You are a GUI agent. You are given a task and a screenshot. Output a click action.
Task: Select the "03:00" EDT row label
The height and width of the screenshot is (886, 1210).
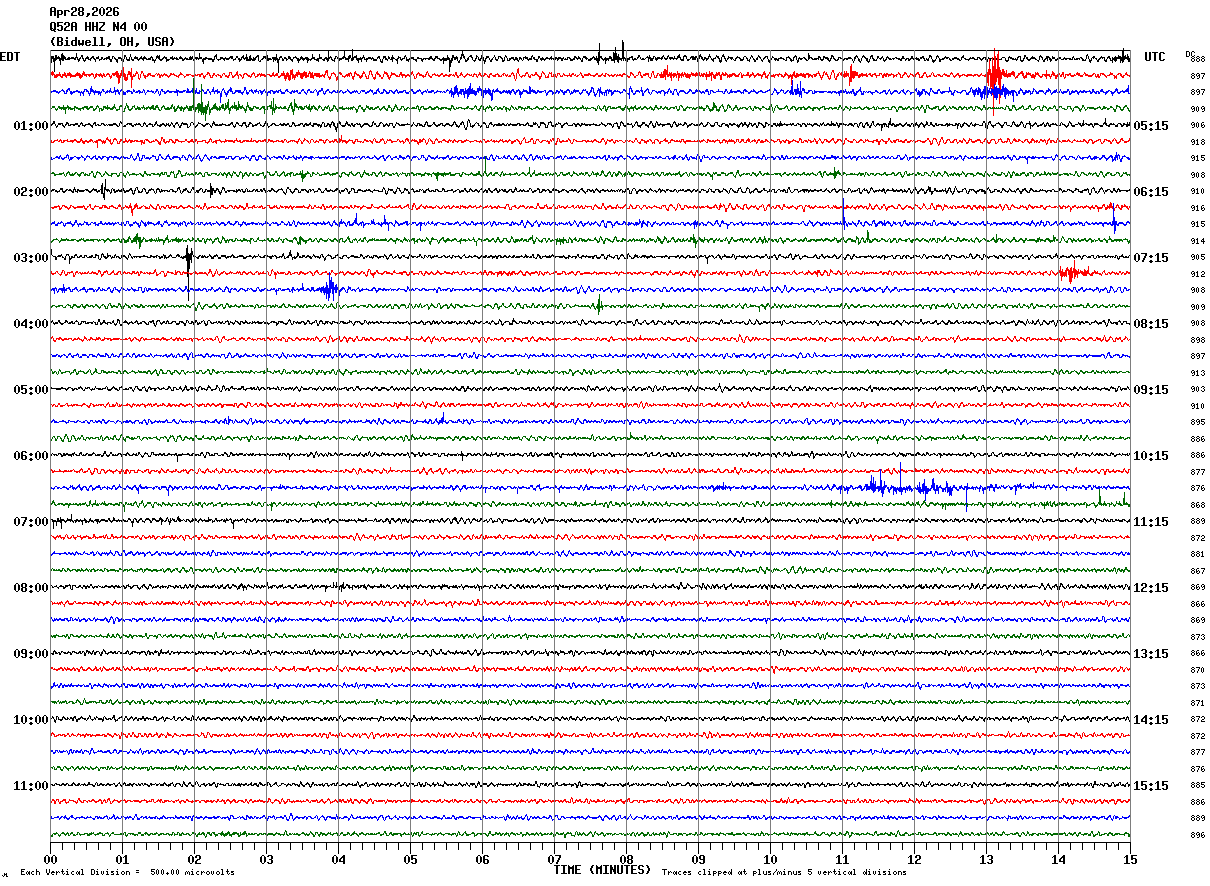tap(30, 258)
